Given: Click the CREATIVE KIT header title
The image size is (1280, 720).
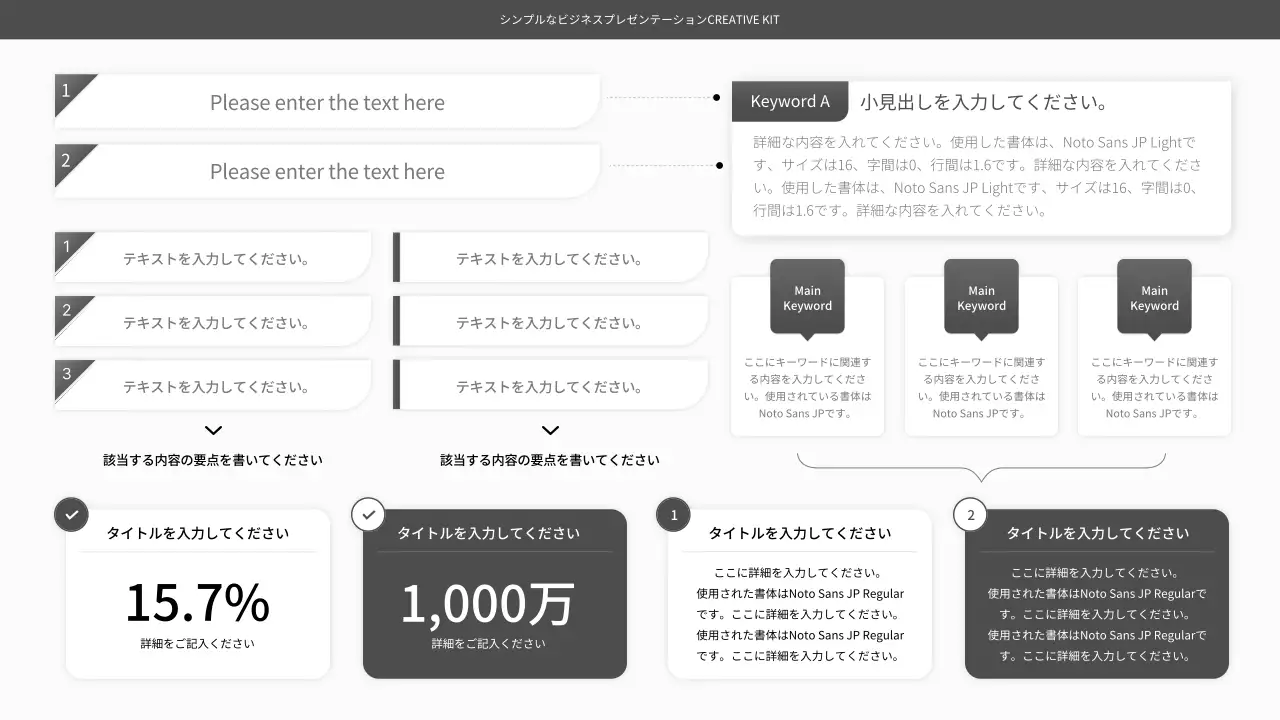Looking at the screenshot, I should 639,19.
